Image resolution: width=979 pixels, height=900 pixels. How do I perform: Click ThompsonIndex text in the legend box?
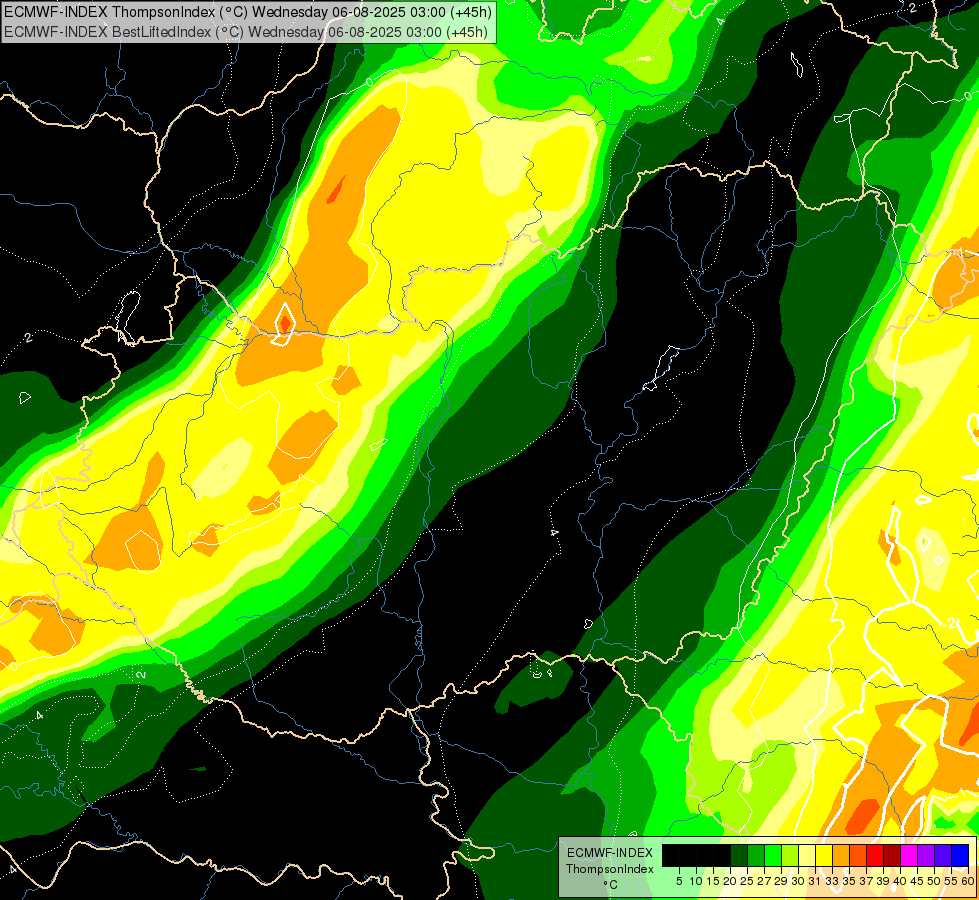[610, 869]
